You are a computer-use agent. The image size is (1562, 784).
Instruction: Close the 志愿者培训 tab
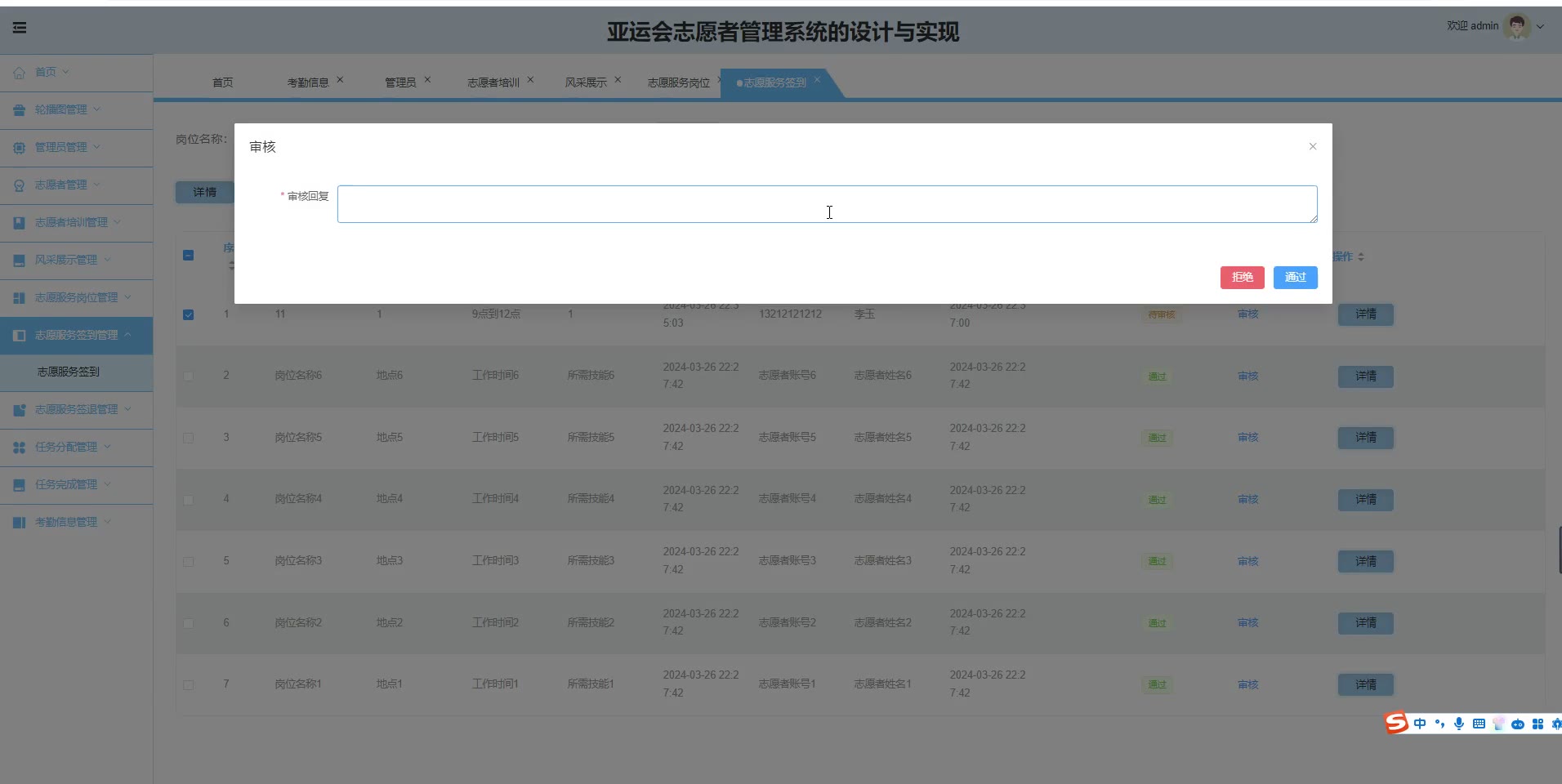(530, 80)
